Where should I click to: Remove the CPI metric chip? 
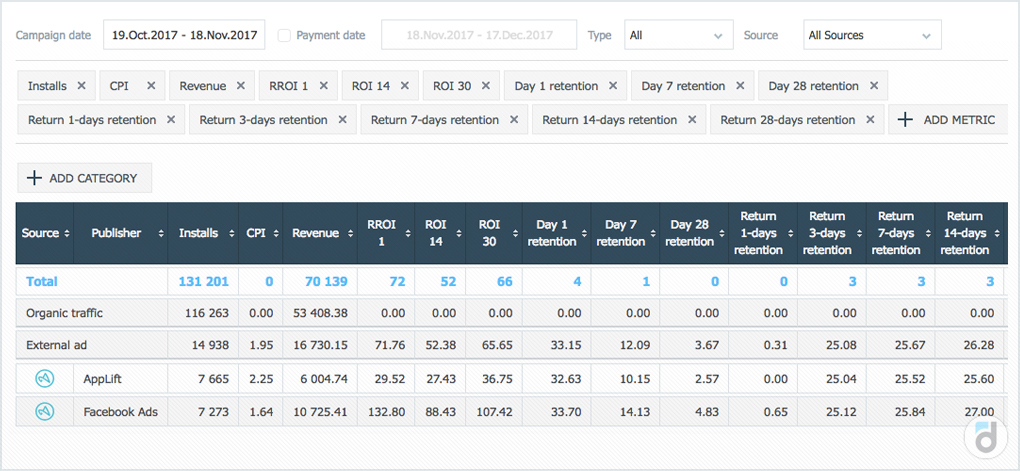click(151, 86)
